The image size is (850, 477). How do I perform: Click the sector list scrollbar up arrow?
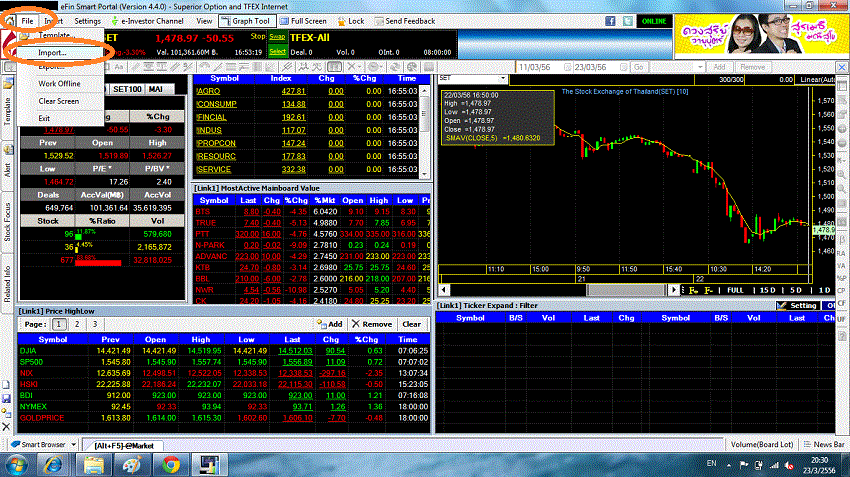[x=424, y=91]
